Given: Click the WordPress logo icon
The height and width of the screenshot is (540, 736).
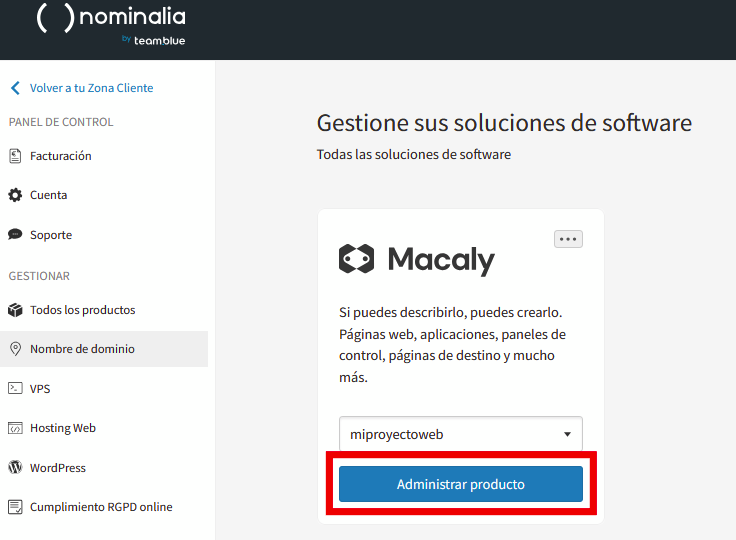Looking at the screenshot, I should tap(15, 468).
